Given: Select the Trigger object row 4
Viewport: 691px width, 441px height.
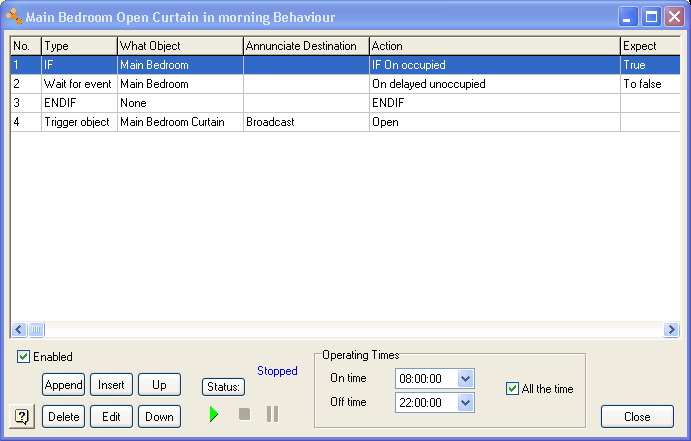Looking at the screenshot, I should 80,122.
